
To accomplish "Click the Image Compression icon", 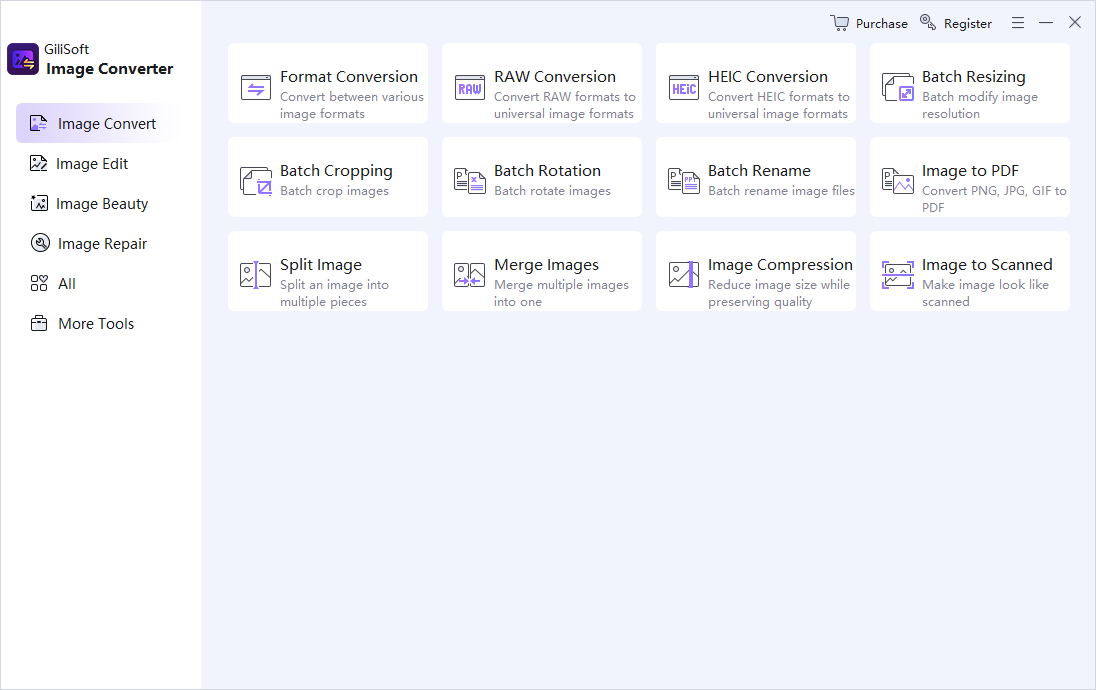I will point(684,274).
